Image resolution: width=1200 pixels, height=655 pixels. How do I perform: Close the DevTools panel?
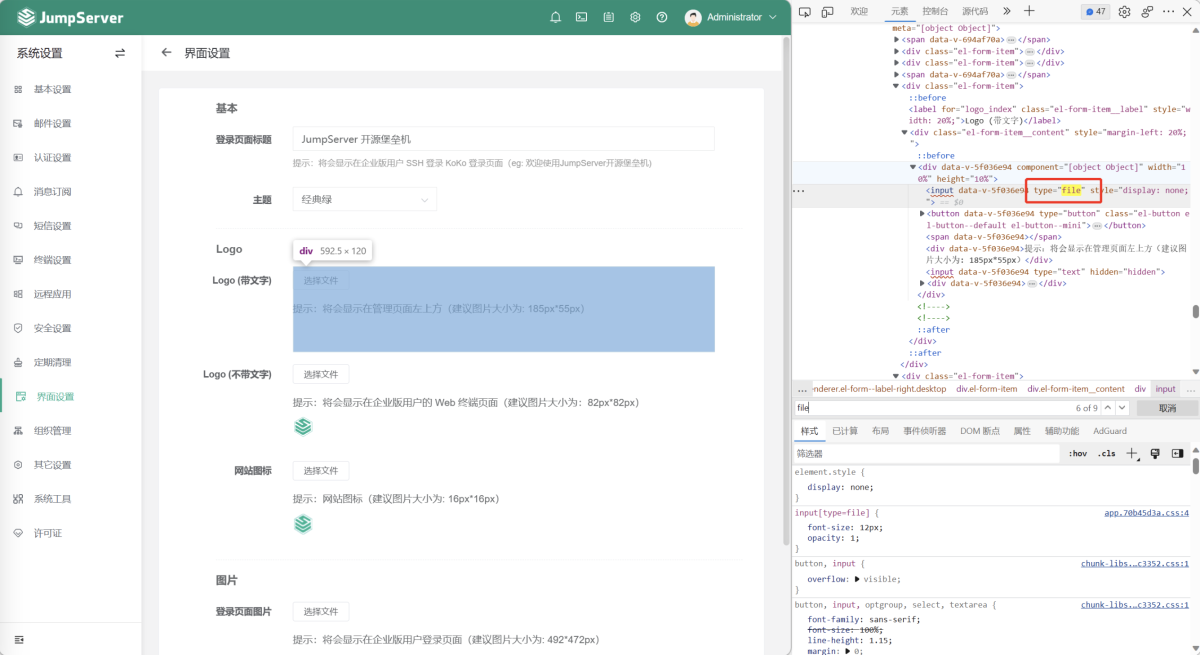point(1189,12)
